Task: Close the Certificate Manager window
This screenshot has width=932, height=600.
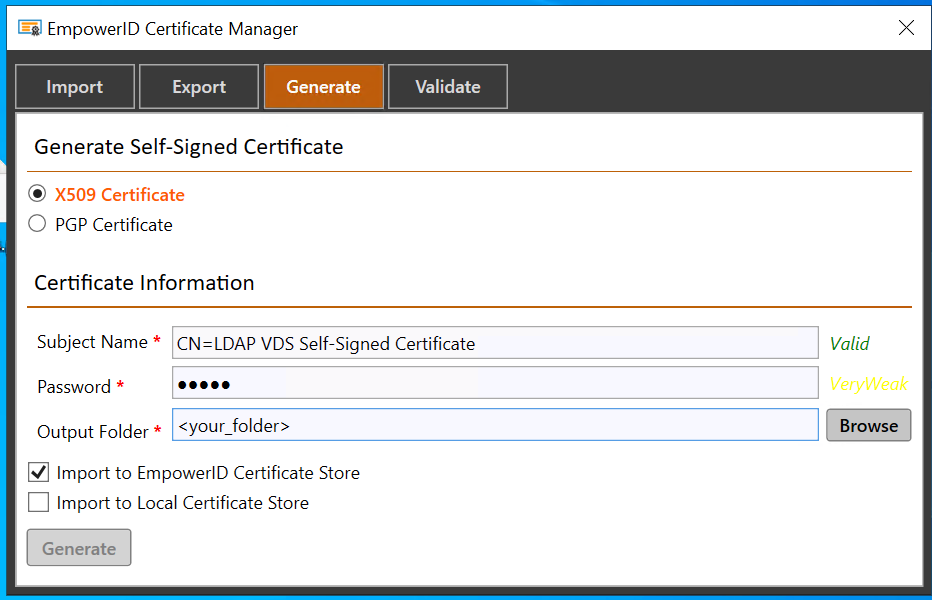Action: 906,28
